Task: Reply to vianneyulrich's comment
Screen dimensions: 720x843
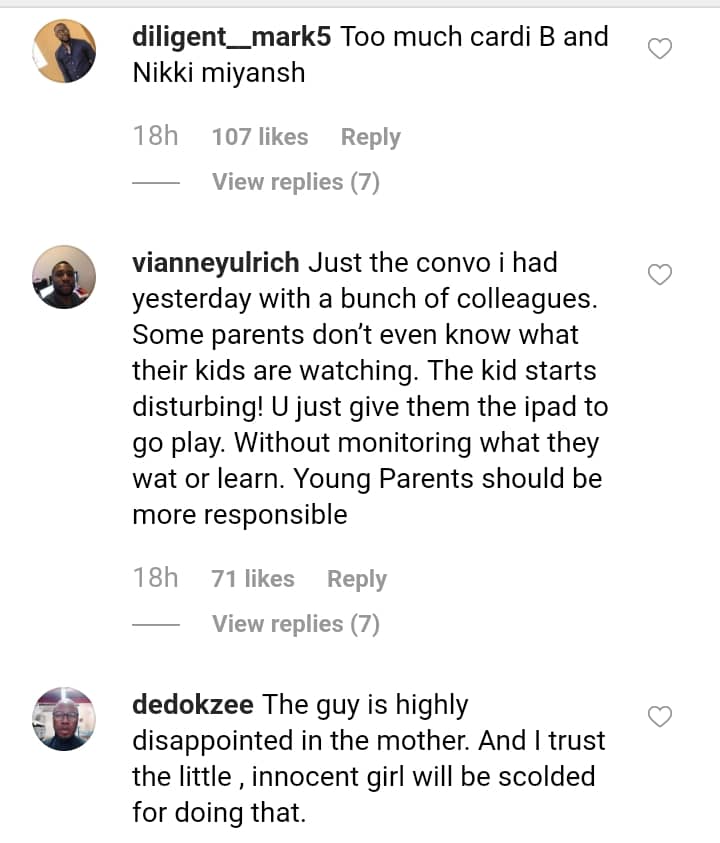Action: pyautogui.click(x=357, y=579)
